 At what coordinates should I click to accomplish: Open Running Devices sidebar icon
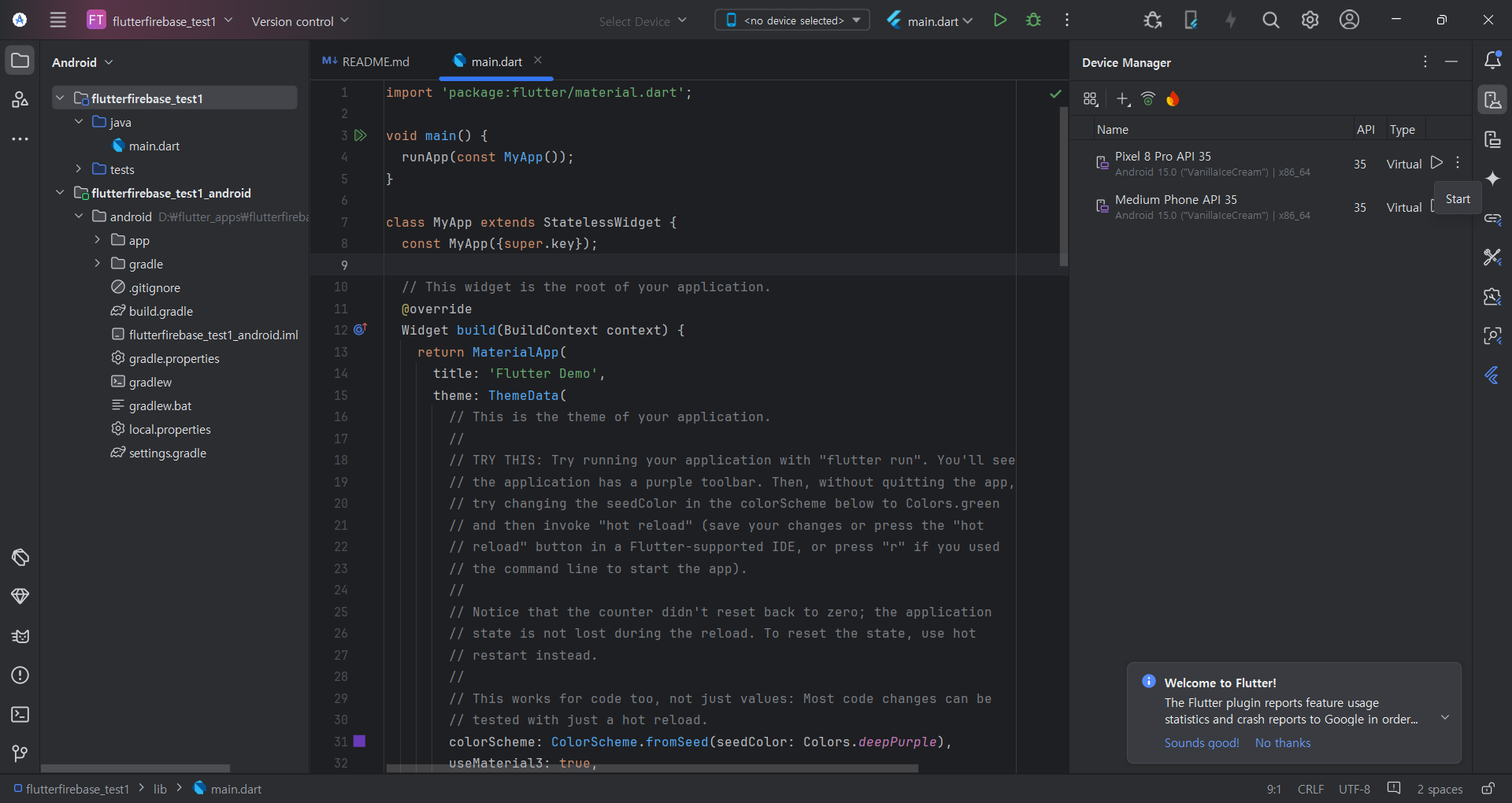pyautogui.click(x=1492, y=139)
